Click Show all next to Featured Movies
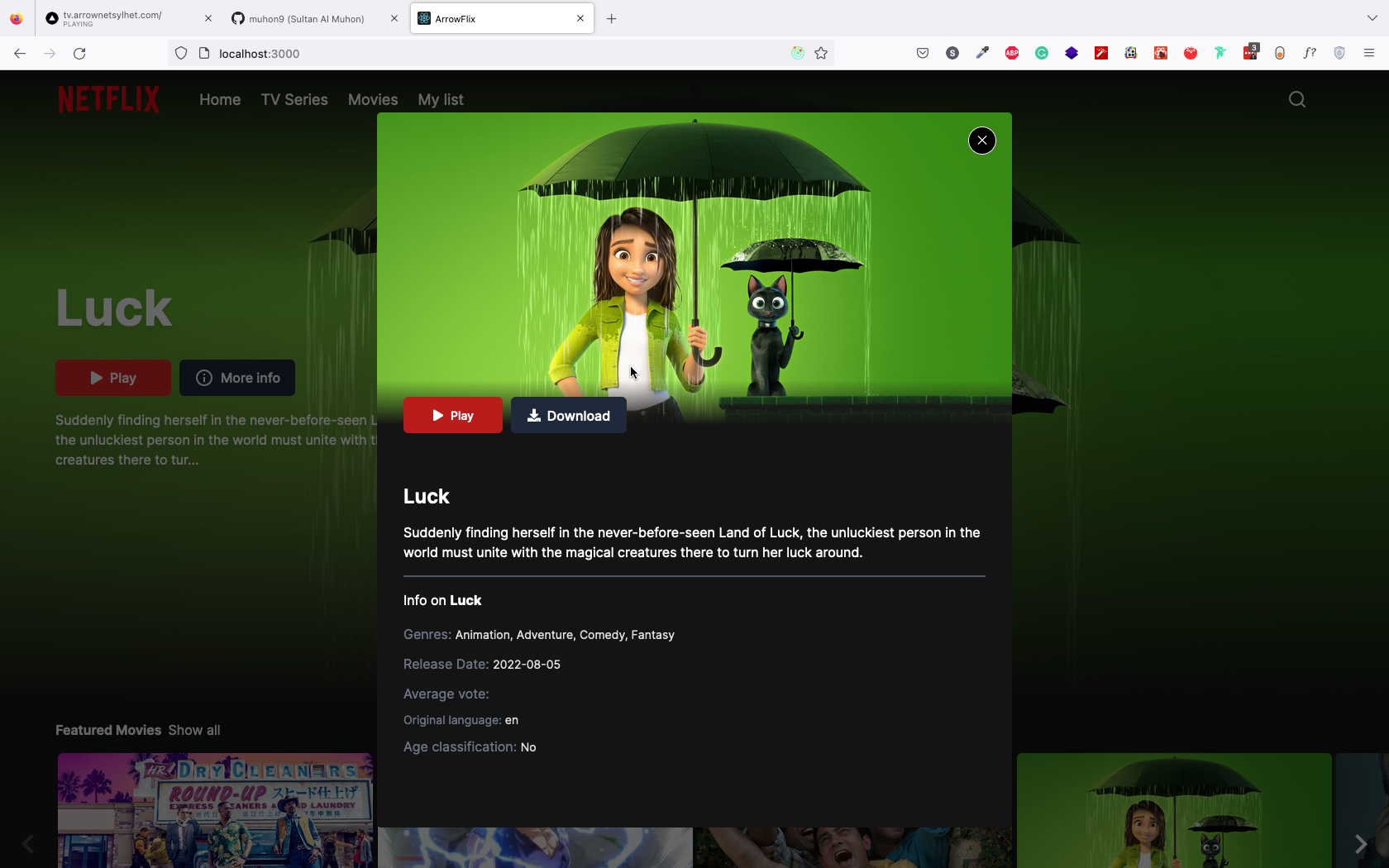 pyautogui.click(x=194, y=730)
